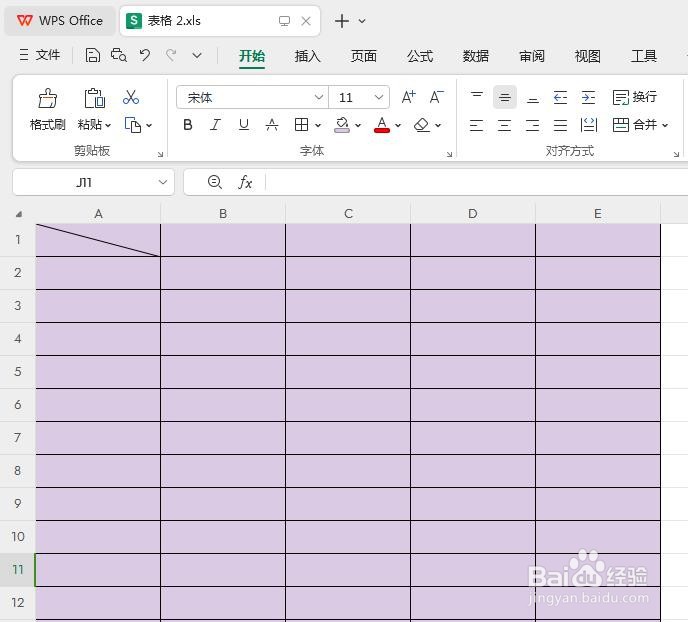Open the 文件 (File) menu
688x622 pixels.
(x=39, y=55)
